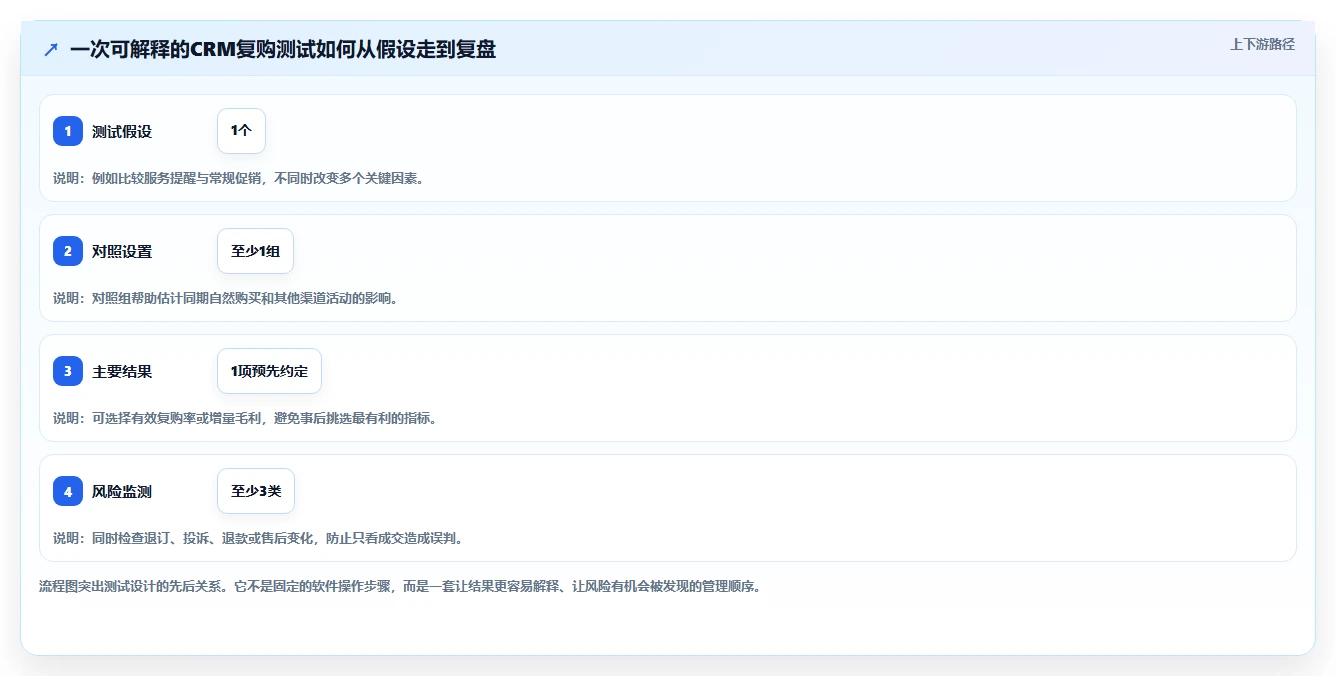1336x676 pixels.
Task: Click the "至少1组" value pill
Action: click(x=255, y=251)
